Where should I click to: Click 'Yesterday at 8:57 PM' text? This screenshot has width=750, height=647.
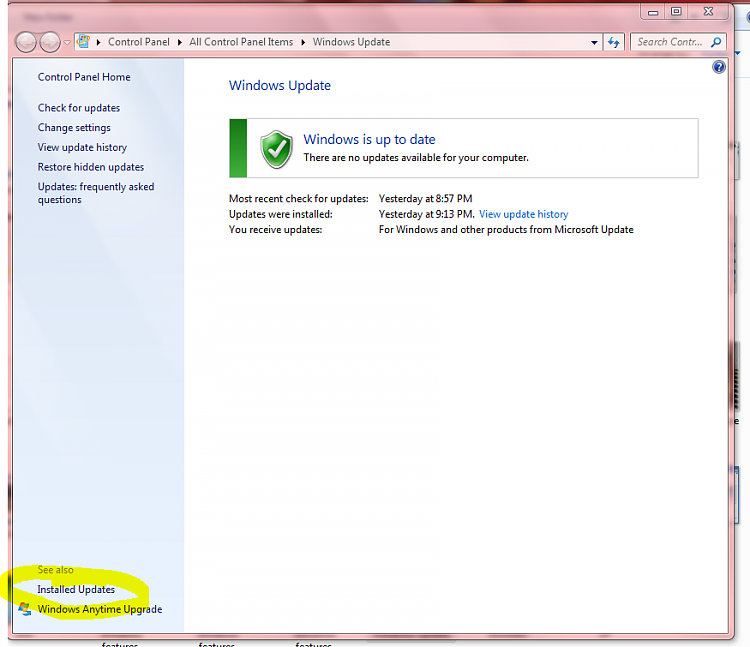pyautogui.click(x=425, y=198)
